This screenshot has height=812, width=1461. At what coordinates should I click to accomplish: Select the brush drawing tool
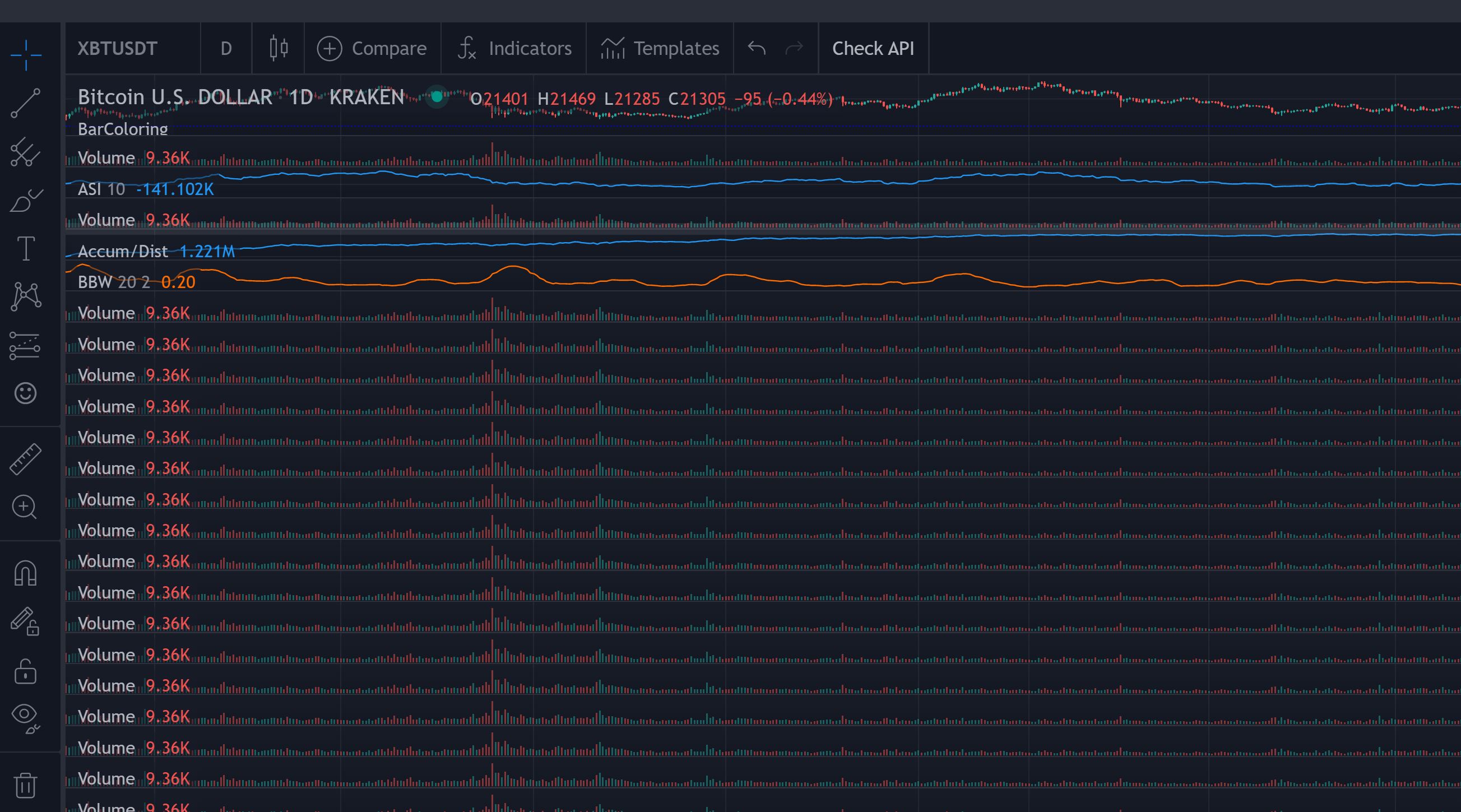[x=26, y=200]
